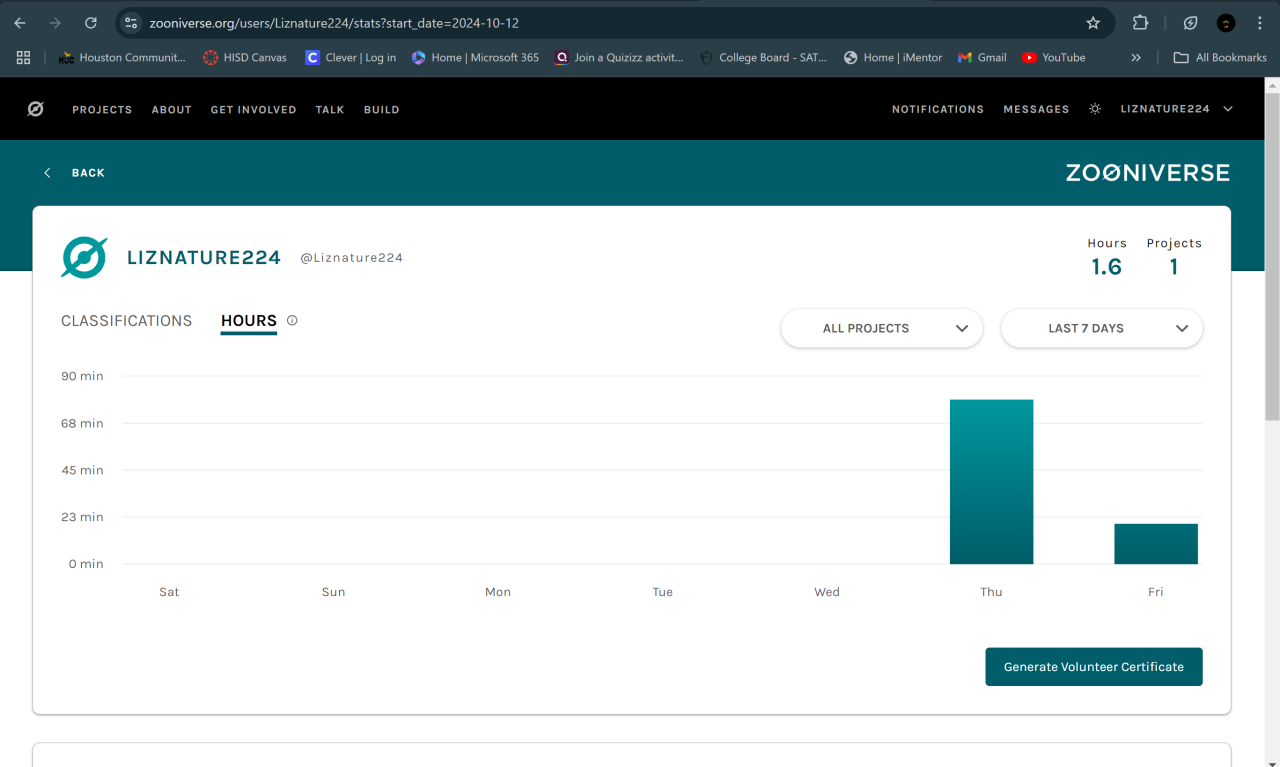Click the Thu axis label
Screen dimensions: 1280x767
[991, 592]
